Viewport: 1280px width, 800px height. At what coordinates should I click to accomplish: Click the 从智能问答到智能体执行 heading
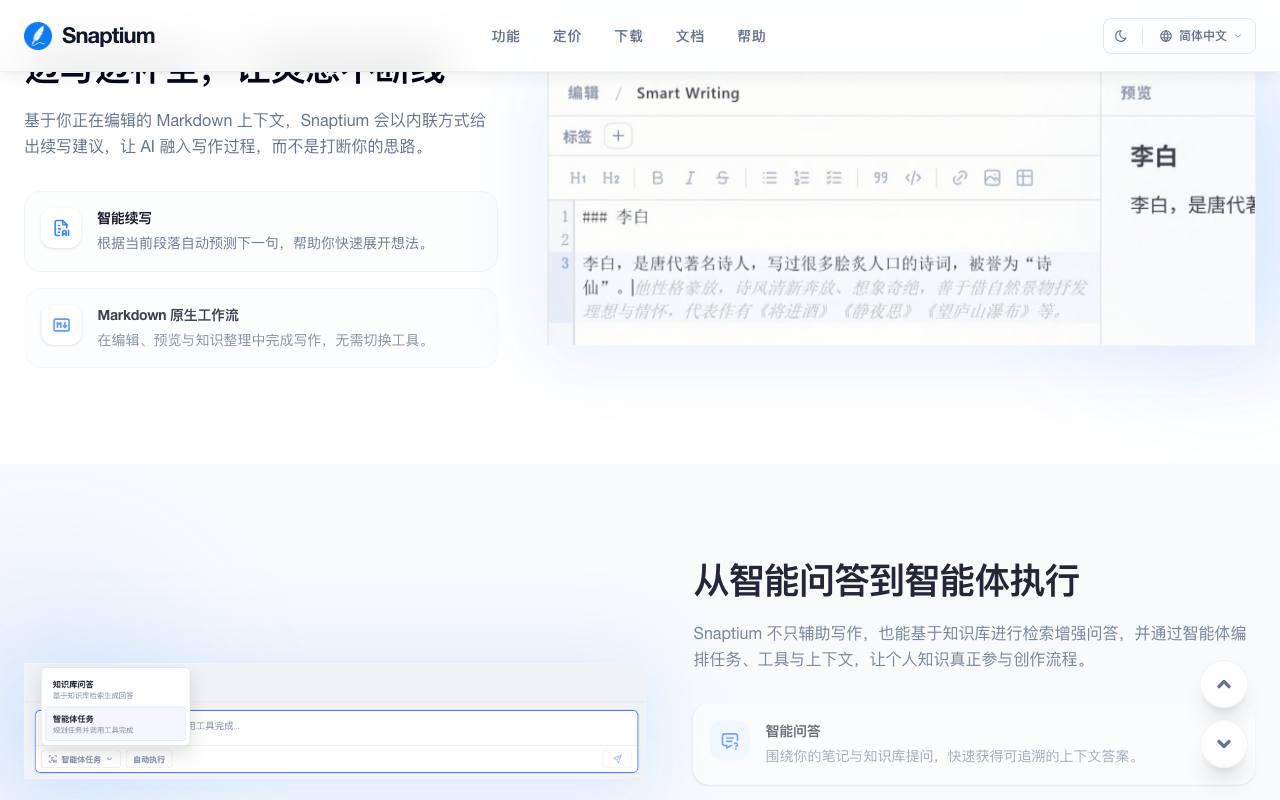886,580
